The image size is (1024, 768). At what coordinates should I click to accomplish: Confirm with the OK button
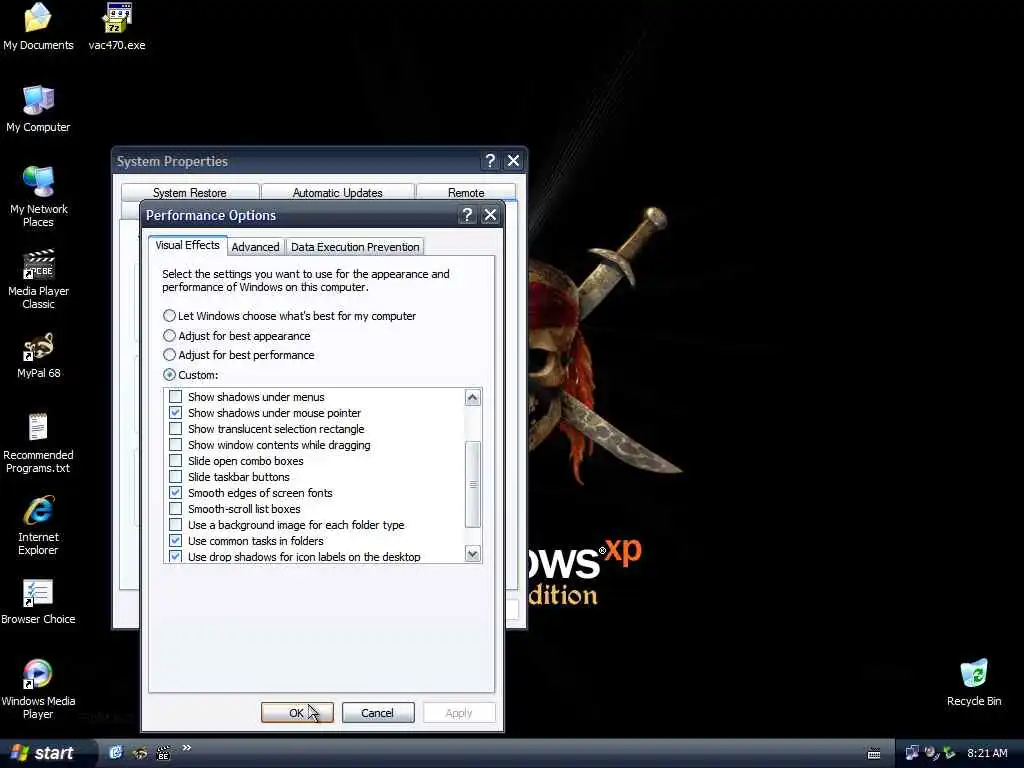[x=297, y=712]
